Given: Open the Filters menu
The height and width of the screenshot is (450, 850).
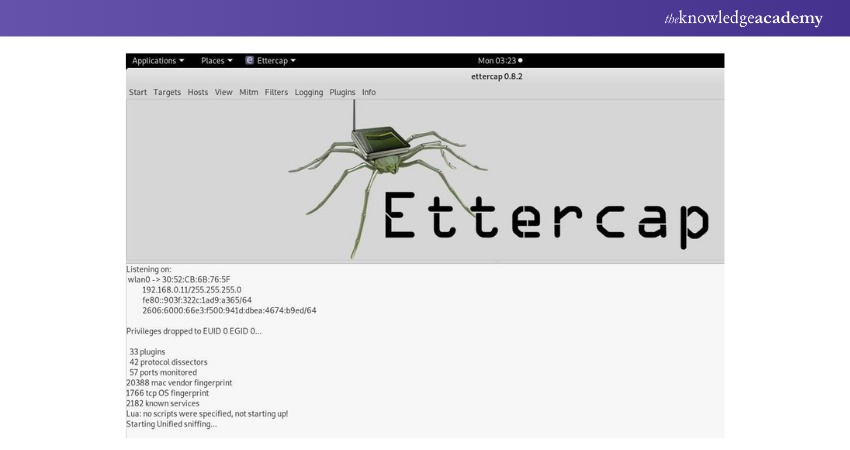Looking at the screenshot, I should point(276,92).
